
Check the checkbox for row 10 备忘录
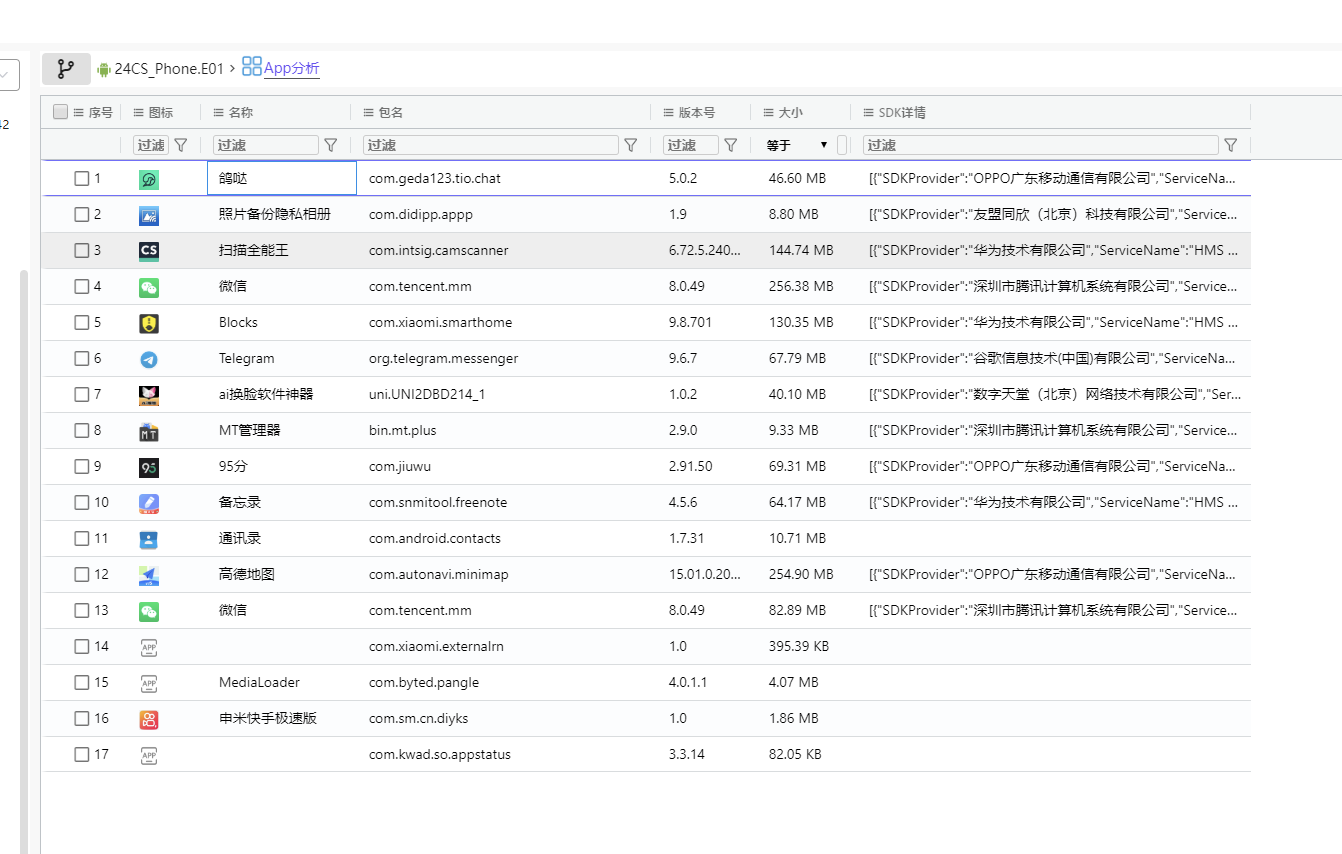(82, 502)
